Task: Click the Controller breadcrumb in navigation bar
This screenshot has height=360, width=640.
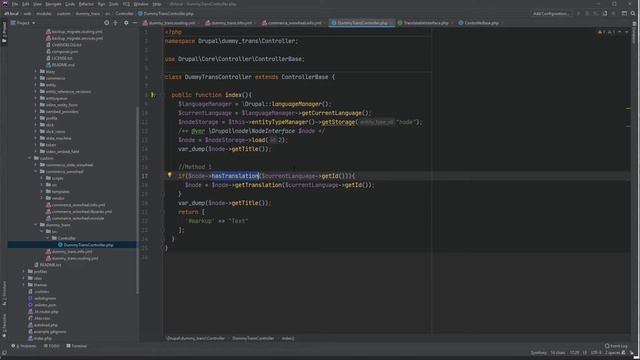Action: coord(124,13)
